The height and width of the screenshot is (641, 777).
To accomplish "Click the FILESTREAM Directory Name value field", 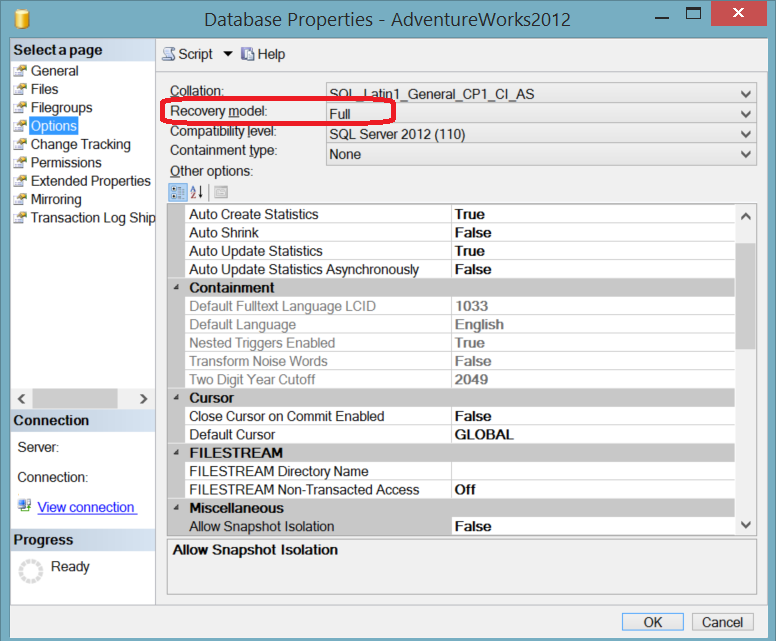I will [x=593, y=471].
